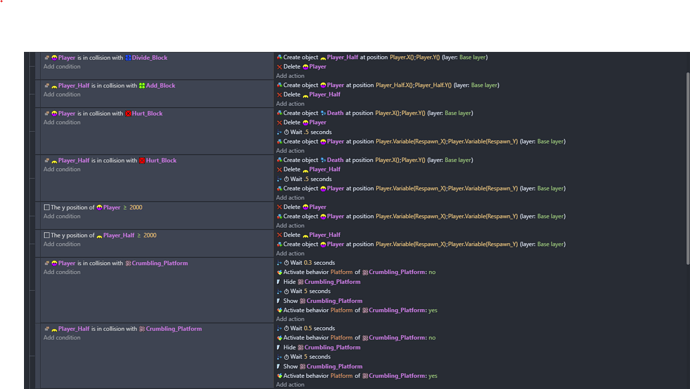
Task: Select 'Player is in collision with Crumbling_Platform' condition
Action: [x=116, y=263]
